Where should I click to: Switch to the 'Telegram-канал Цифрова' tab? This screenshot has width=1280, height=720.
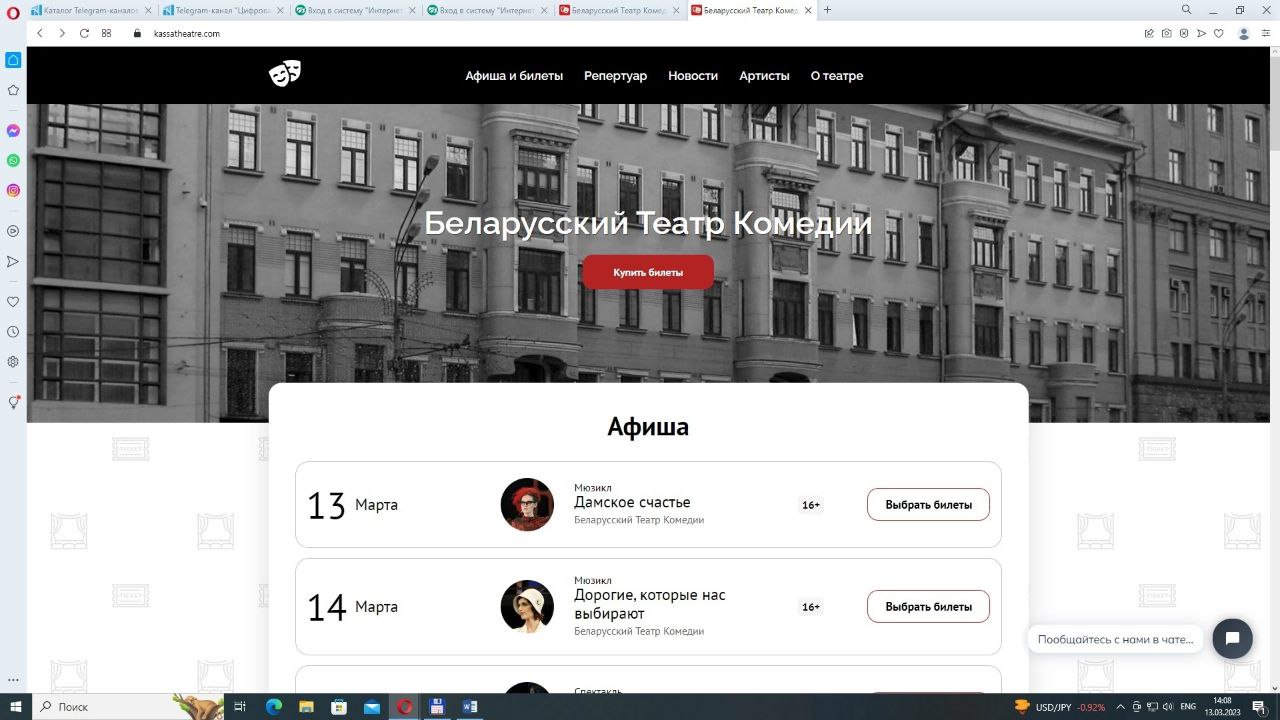pyautogui.click(x=224, y=10)
